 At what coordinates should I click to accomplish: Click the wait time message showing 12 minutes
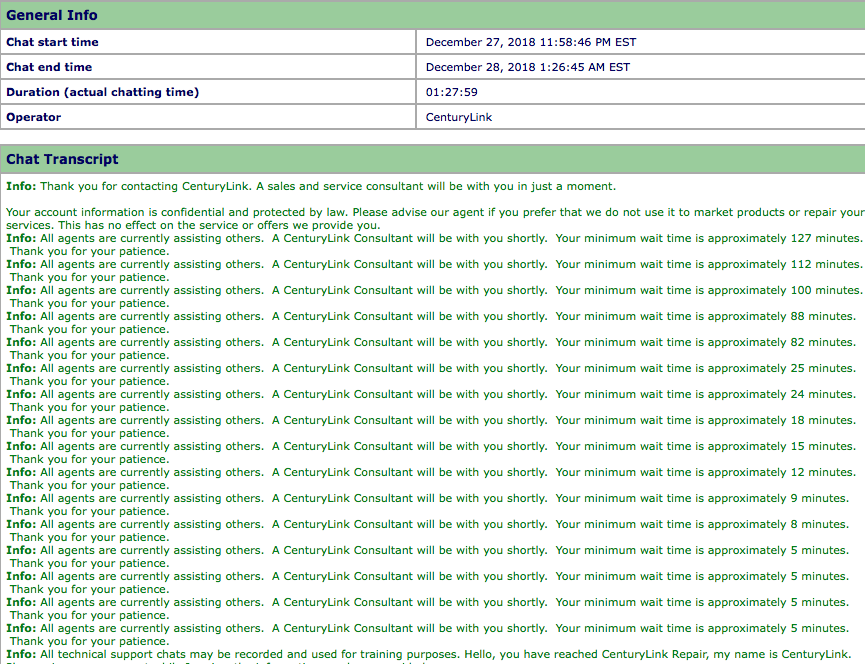click(431, 478)
